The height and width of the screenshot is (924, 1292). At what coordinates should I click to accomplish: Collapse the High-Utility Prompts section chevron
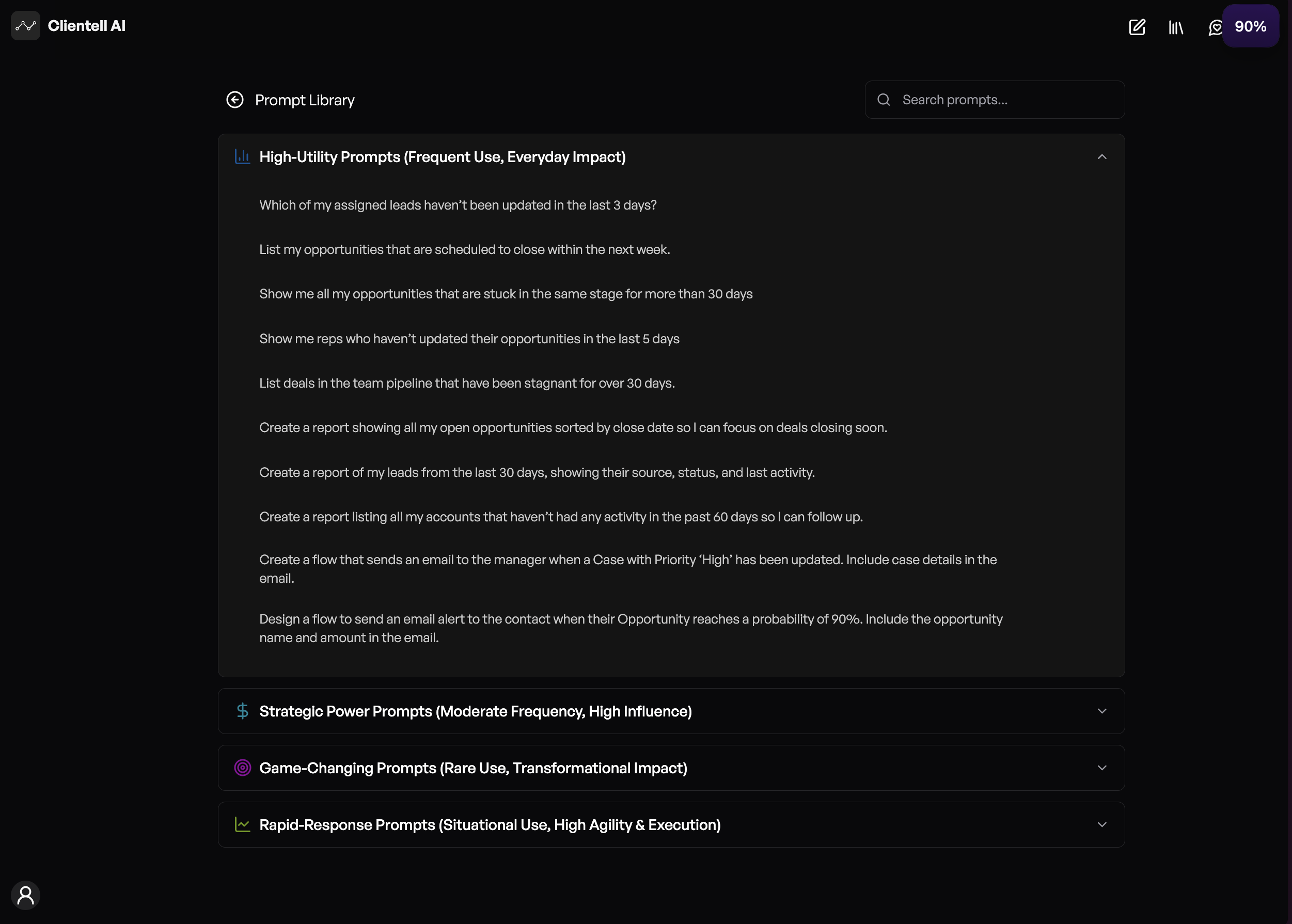tap(1102, 157)
